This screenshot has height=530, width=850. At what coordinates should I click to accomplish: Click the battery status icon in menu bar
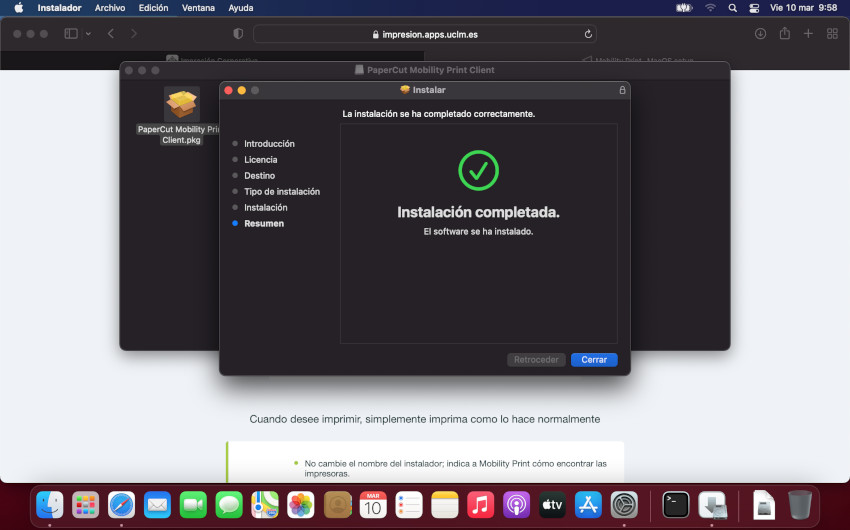tap(684, 8)
